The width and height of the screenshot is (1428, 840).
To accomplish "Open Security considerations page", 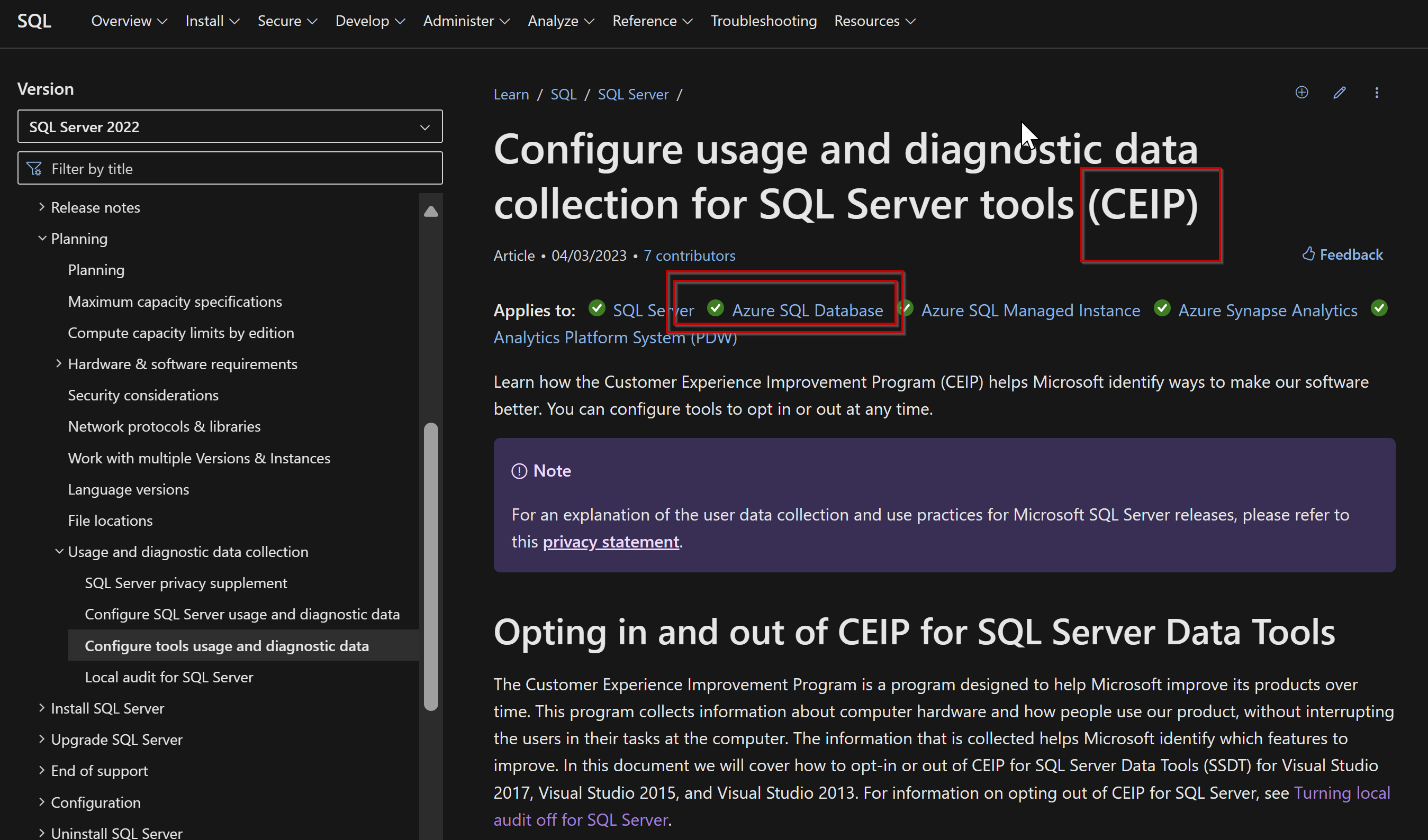I will [143, 395].
